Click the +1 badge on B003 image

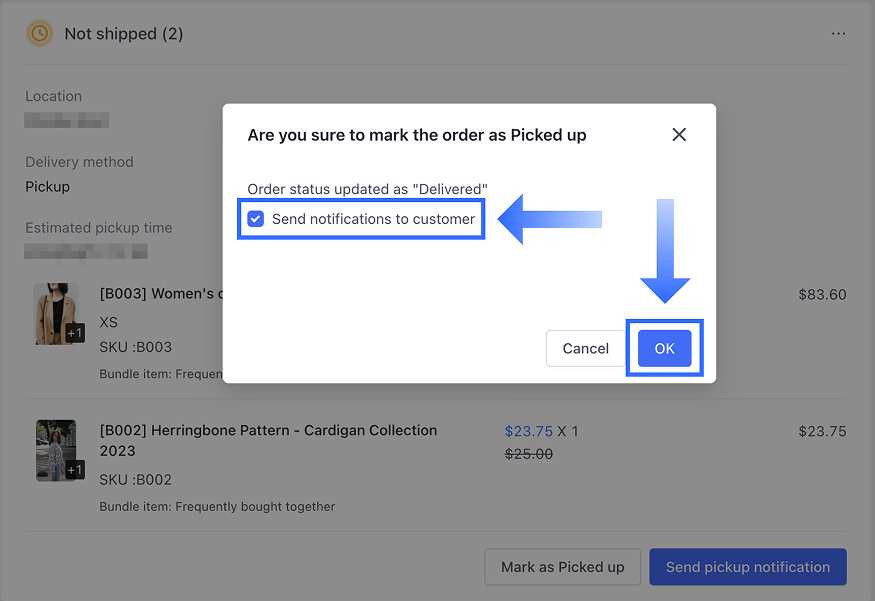pos(75,333)
